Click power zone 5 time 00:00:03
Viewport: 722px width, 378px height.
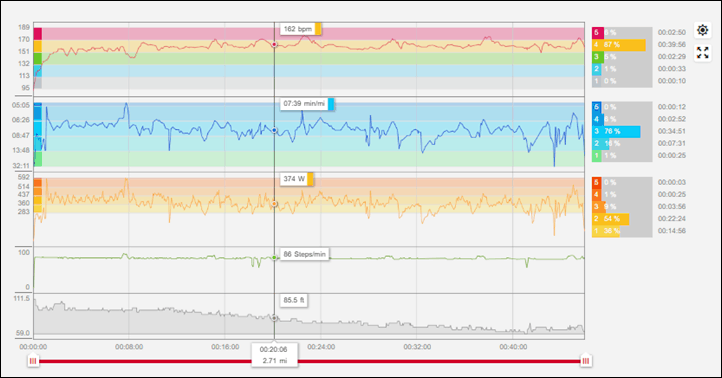coord(671,182)
